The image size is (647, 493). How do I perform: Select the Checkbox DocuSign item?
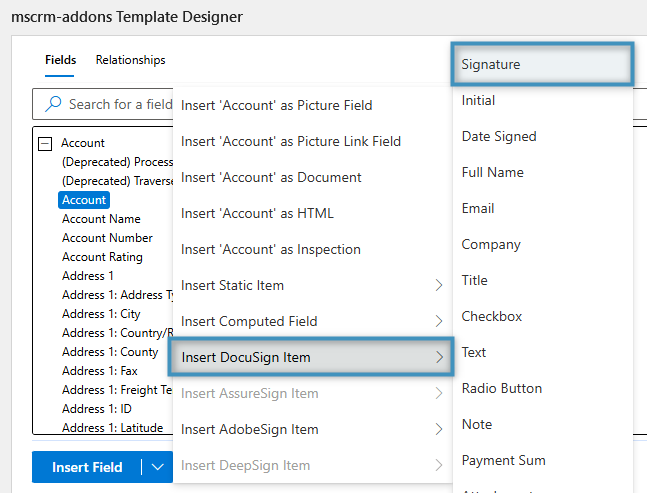pos(492,316)
